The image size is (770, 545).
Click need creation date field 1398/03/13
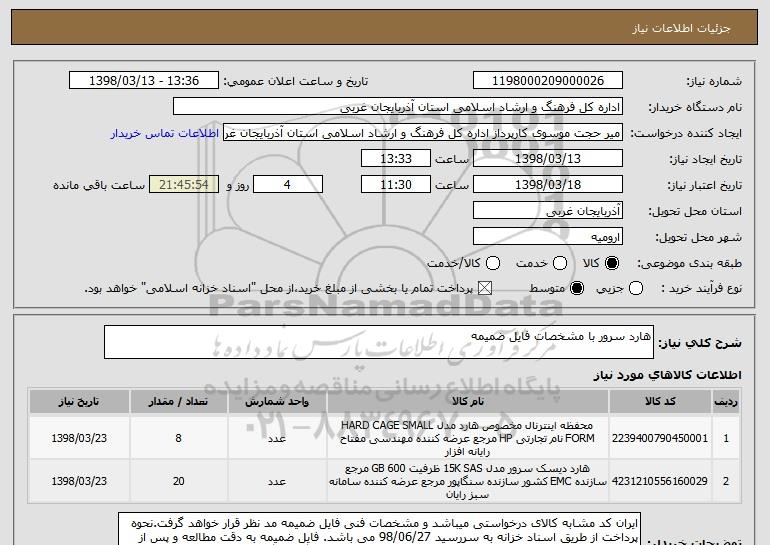pos(548,159)
